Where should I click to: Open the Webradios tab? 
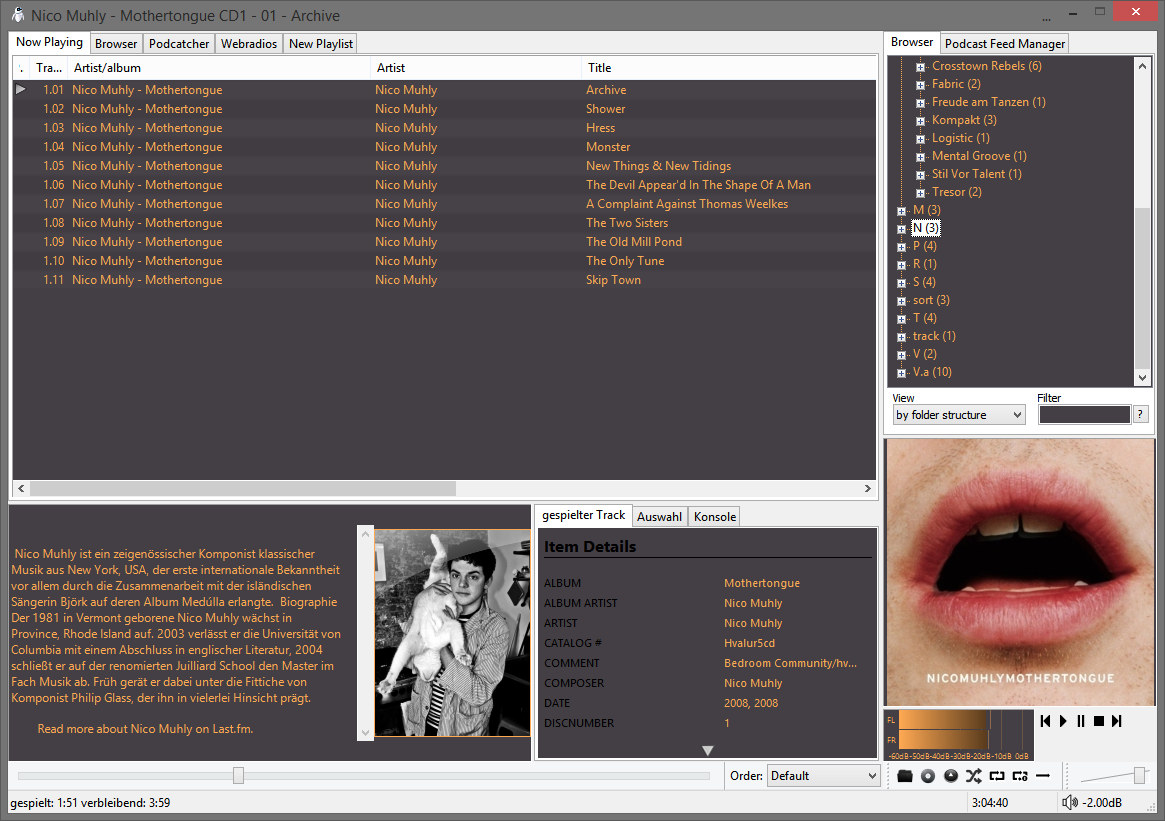click(x=249, y=44)
